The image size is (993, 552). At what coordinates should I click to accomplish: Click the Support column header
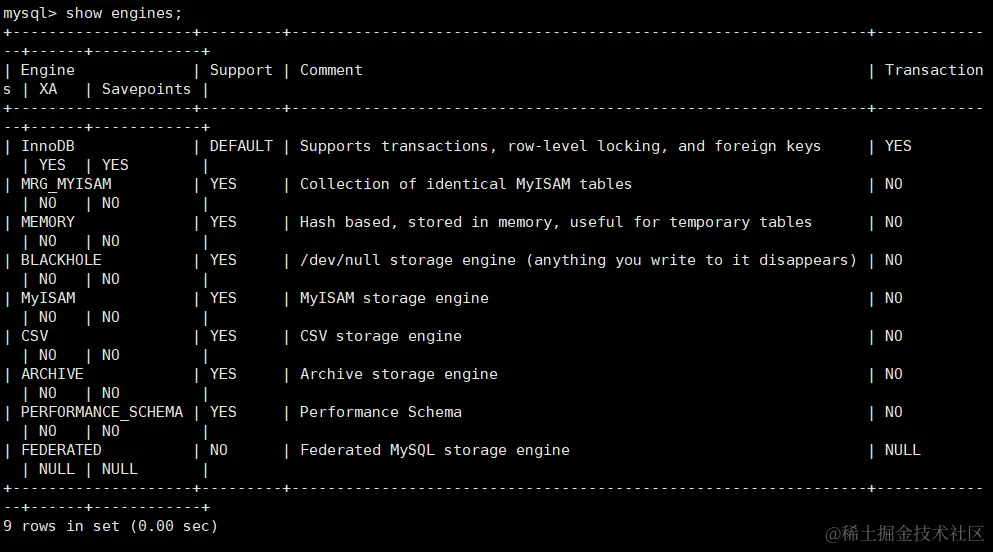click(x=241, y=70)
